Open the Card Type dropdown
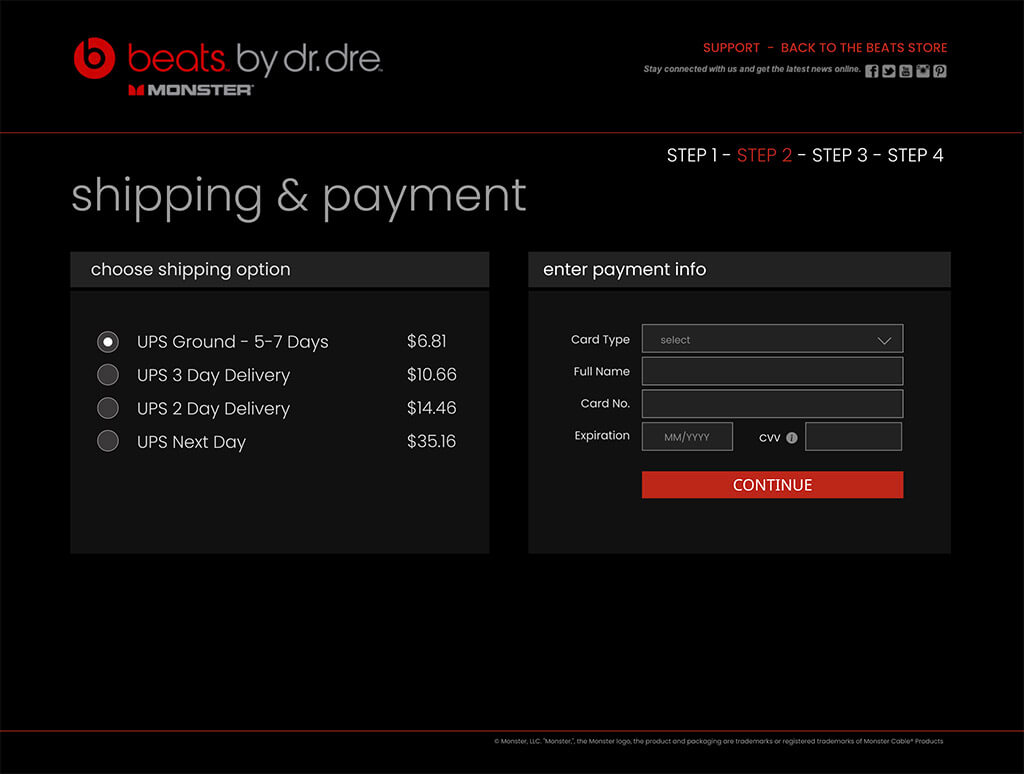Image resolution: width=1024 pixels, height=774 pixels. tap(772, 339)
